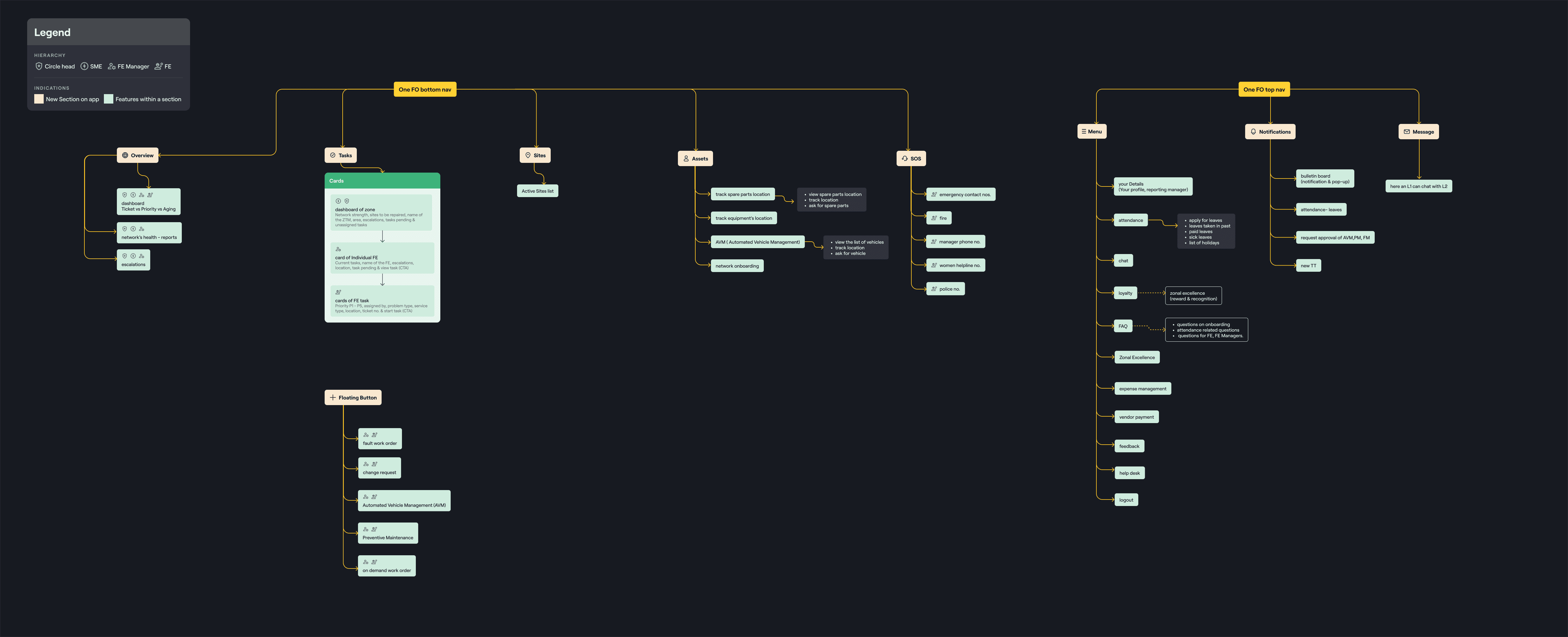The height and width of the screenshot is (637, 1568).
Task: Click the envelope icon on Message node
Action: tap(1407, 131)
